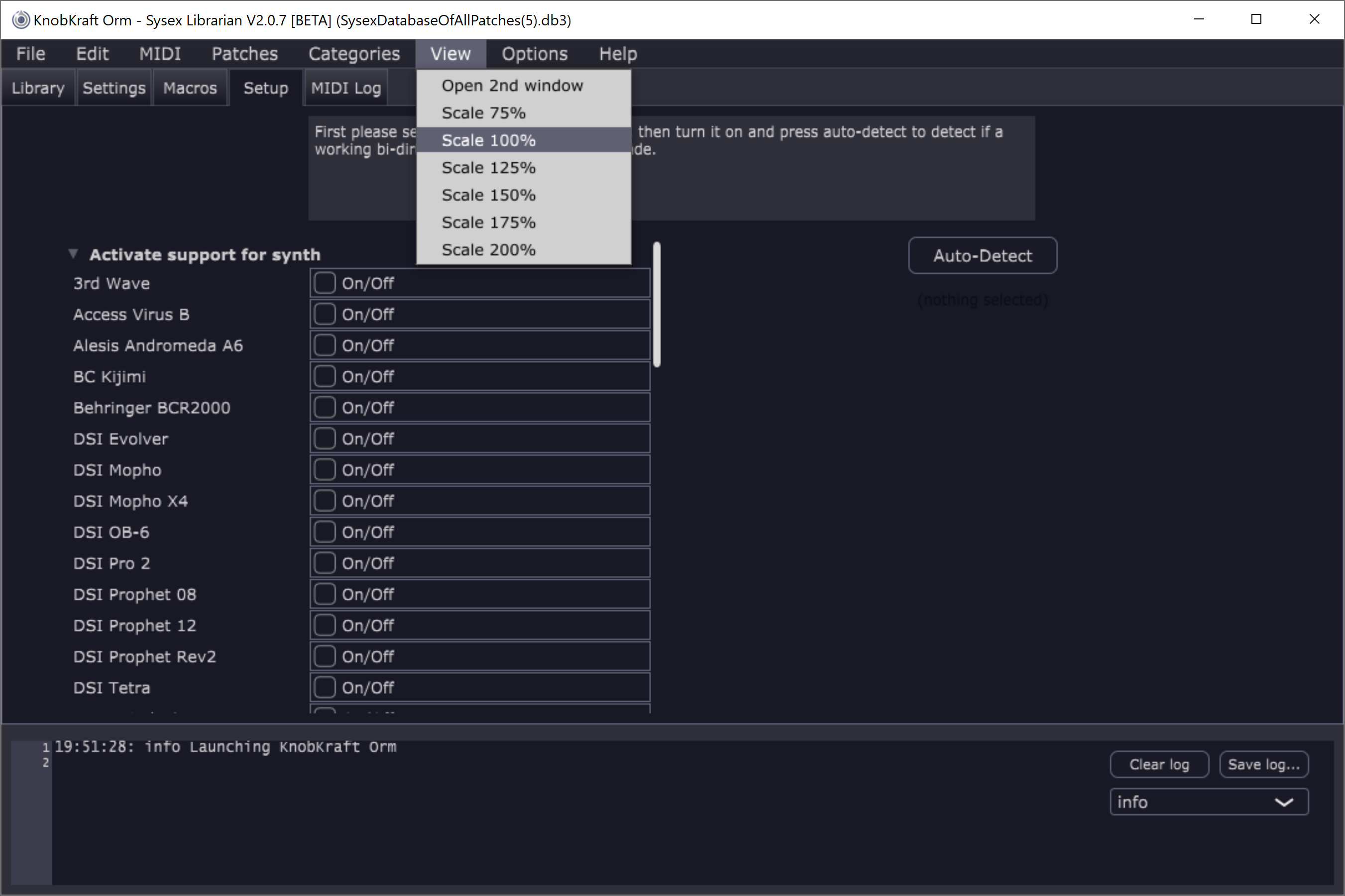Viewport: 1345px width, 896px height.
Task: Click the KnobKraft Orm app icon
Action: pos(20,20)
